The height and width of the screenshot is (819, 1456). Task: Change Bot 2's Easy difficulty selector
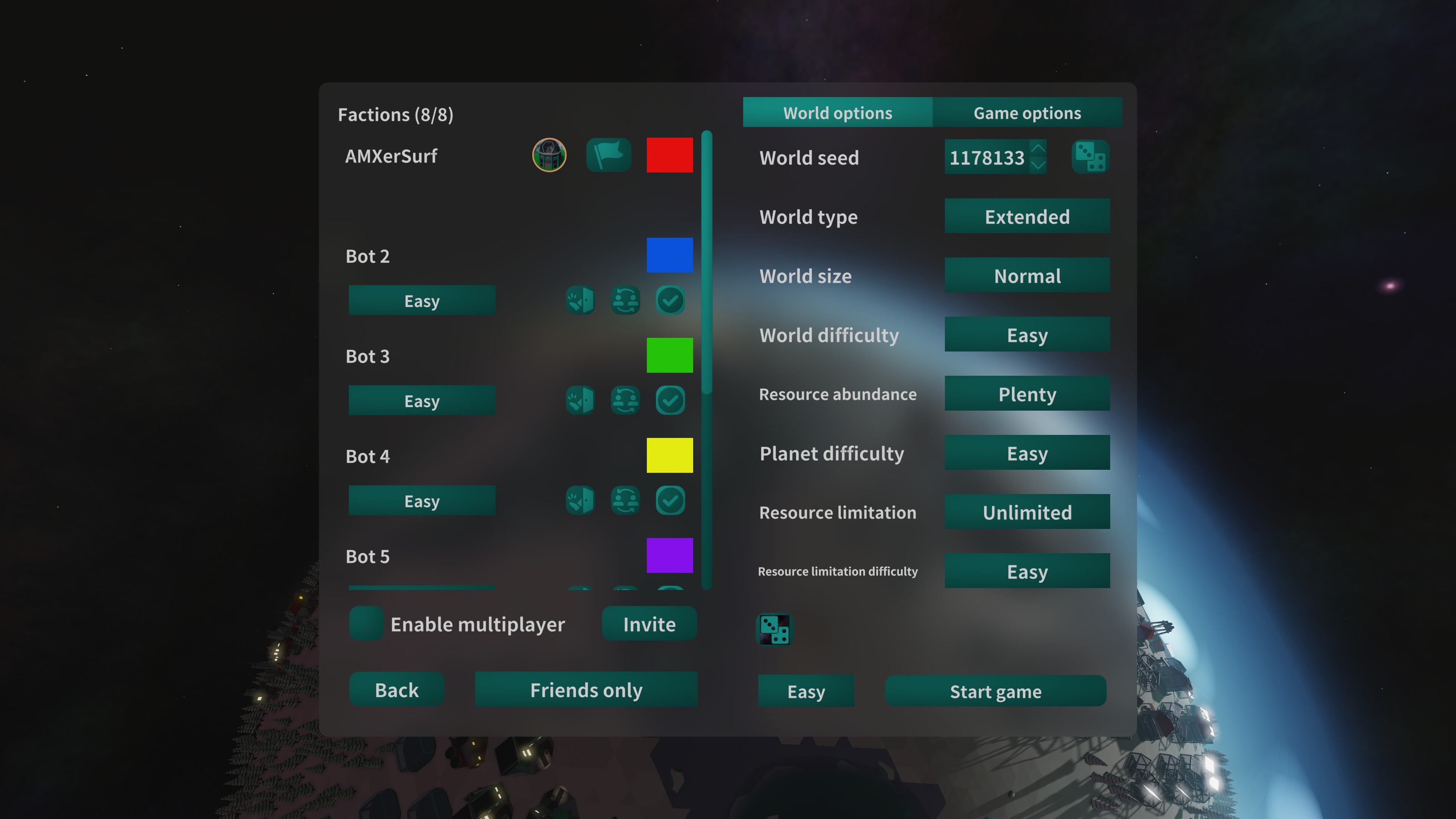pyautogui.click(x=422, y=300)
